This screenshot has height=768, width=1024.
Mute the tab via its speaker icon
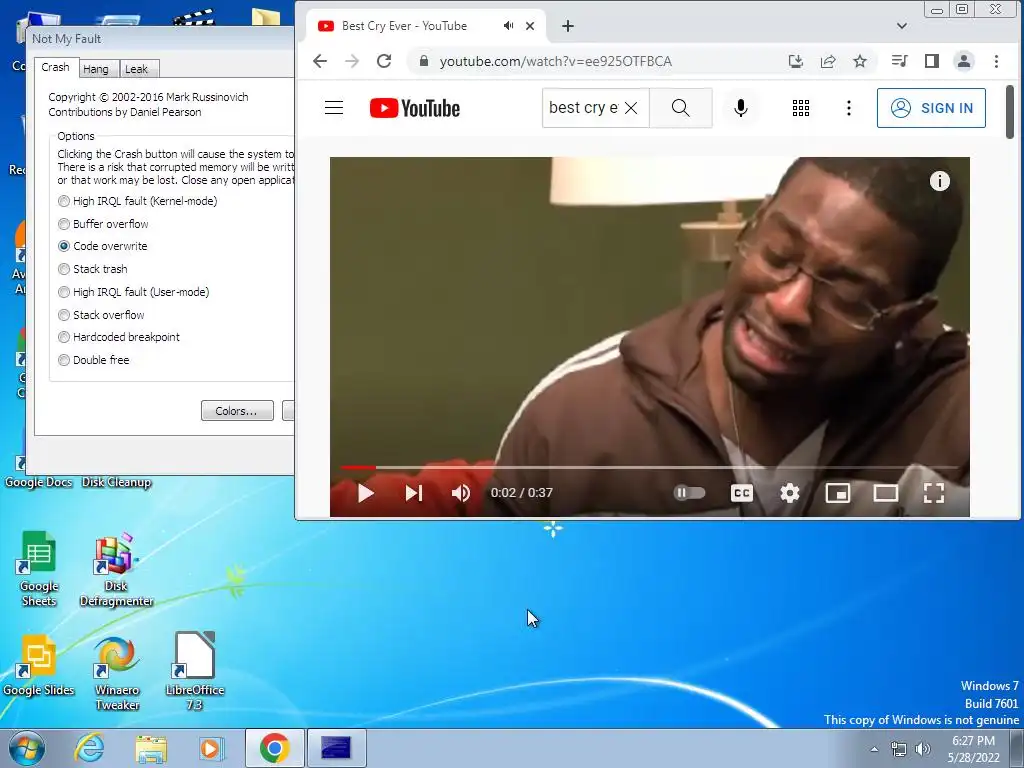(x=508, y=26)
